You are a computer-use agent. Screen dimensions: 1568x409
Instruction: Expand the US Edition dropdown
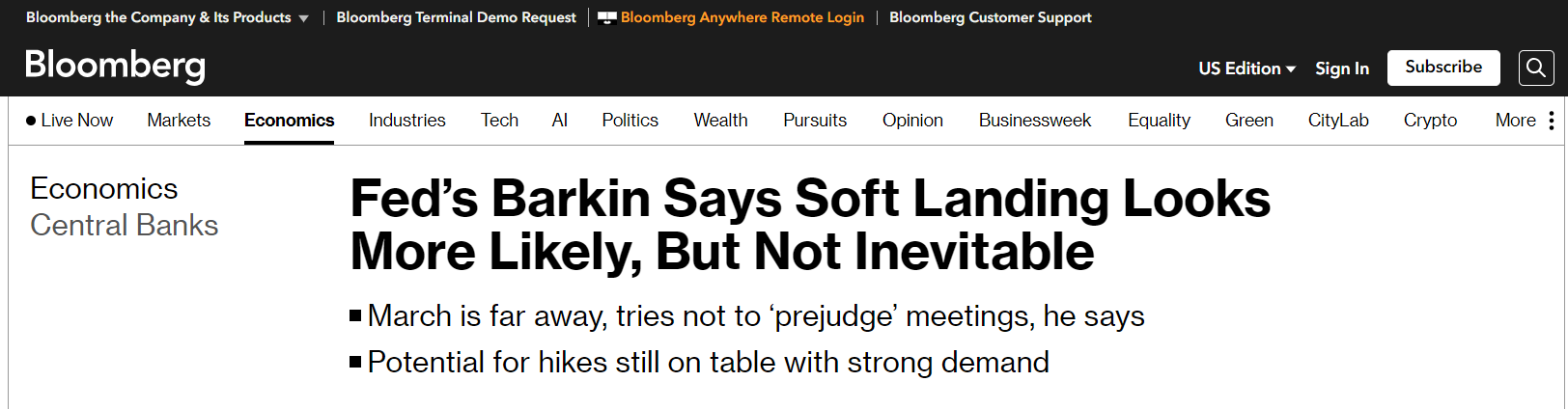click(1246, 68)
